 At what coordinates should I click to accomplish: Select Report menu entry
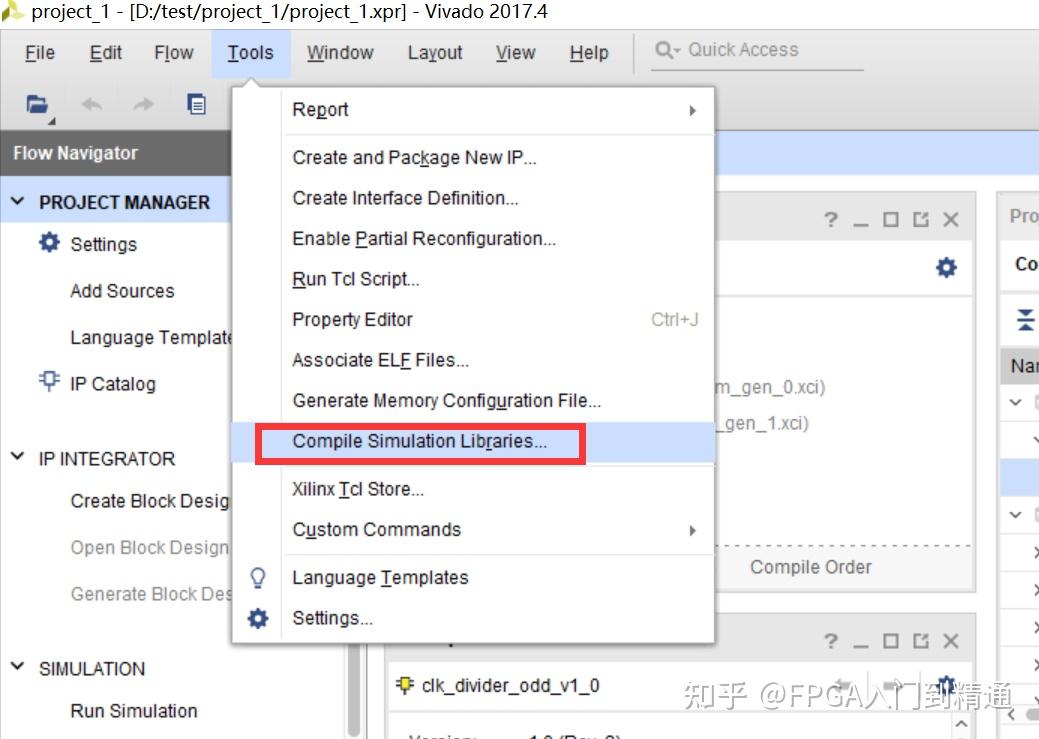(x=473, y=110)
